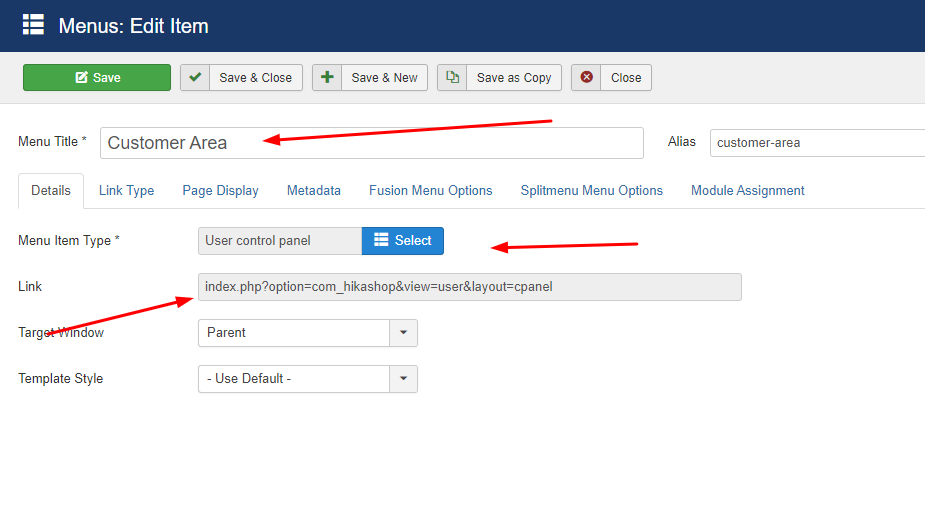The image size is (925, 511).
Task: Click the Close toolbar label
Action: (x=626, y=77)
